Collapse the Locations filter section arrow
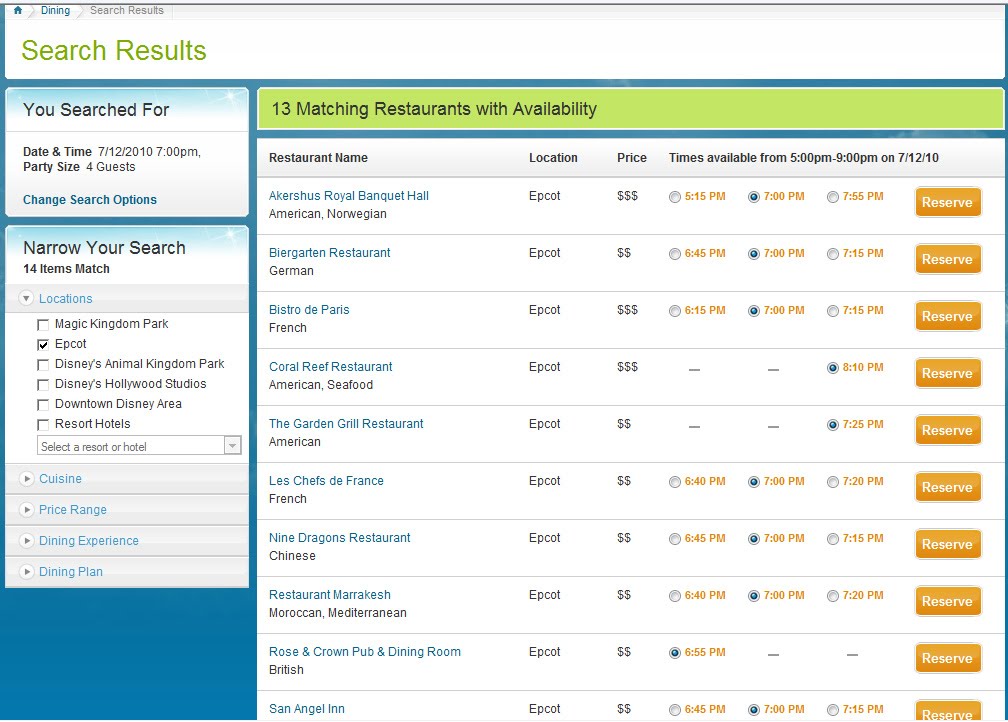 (26, 298)
